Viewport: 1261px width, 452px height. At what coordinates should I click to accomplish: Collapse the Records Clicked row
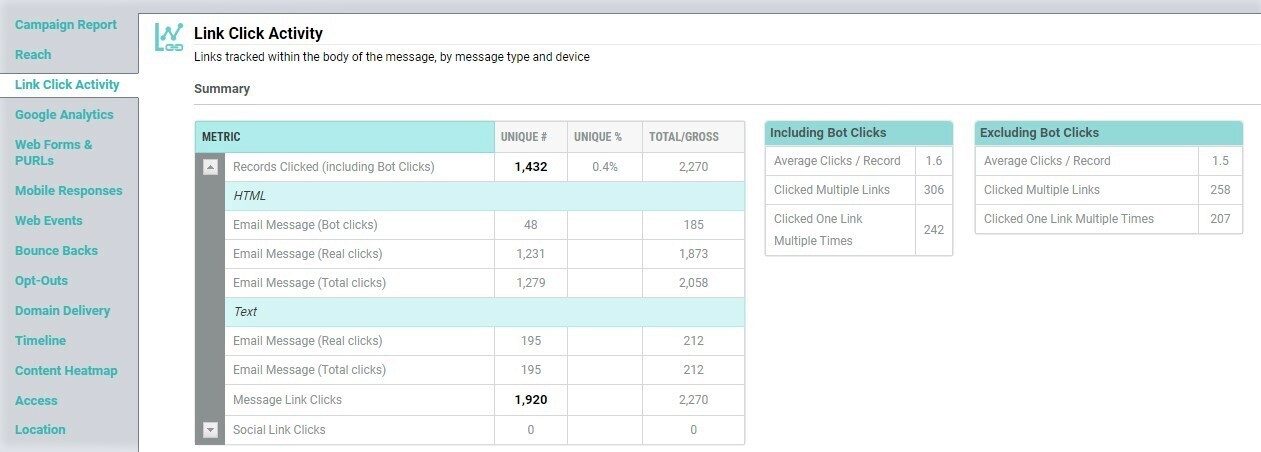pos(210,167)
